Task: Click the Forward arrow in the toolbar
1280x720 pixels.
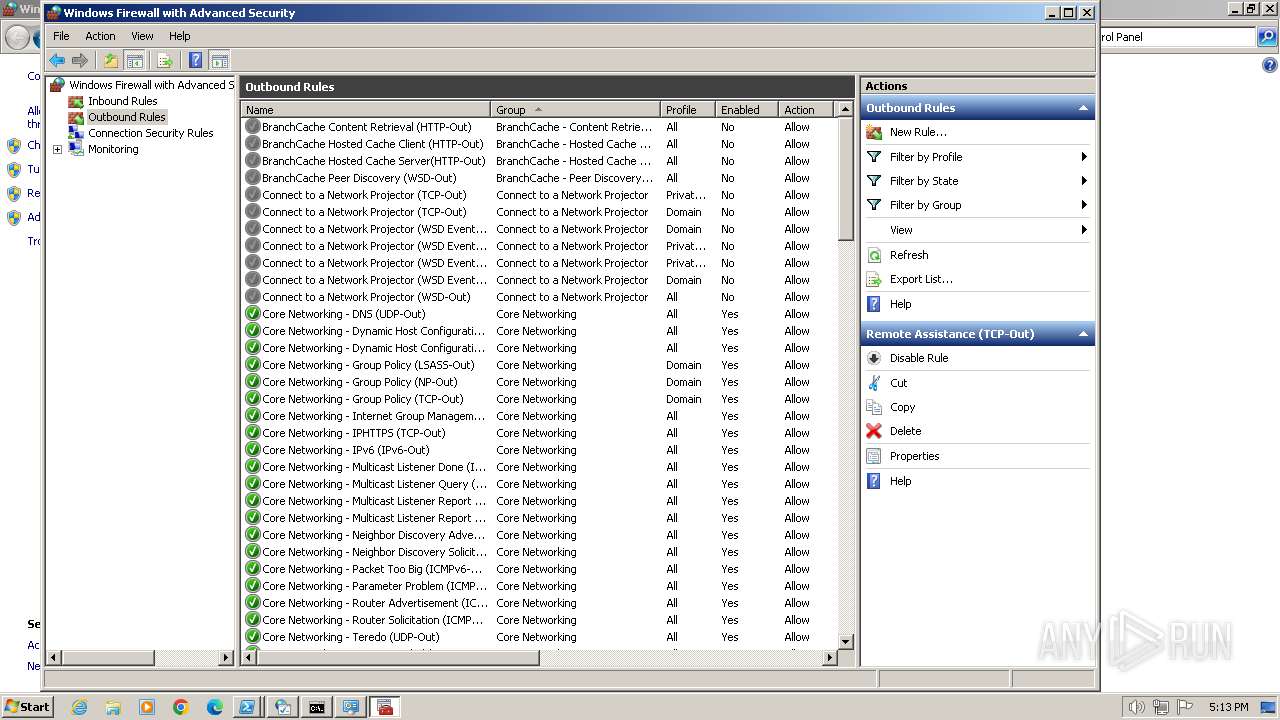Action: (x=80, y=61)
